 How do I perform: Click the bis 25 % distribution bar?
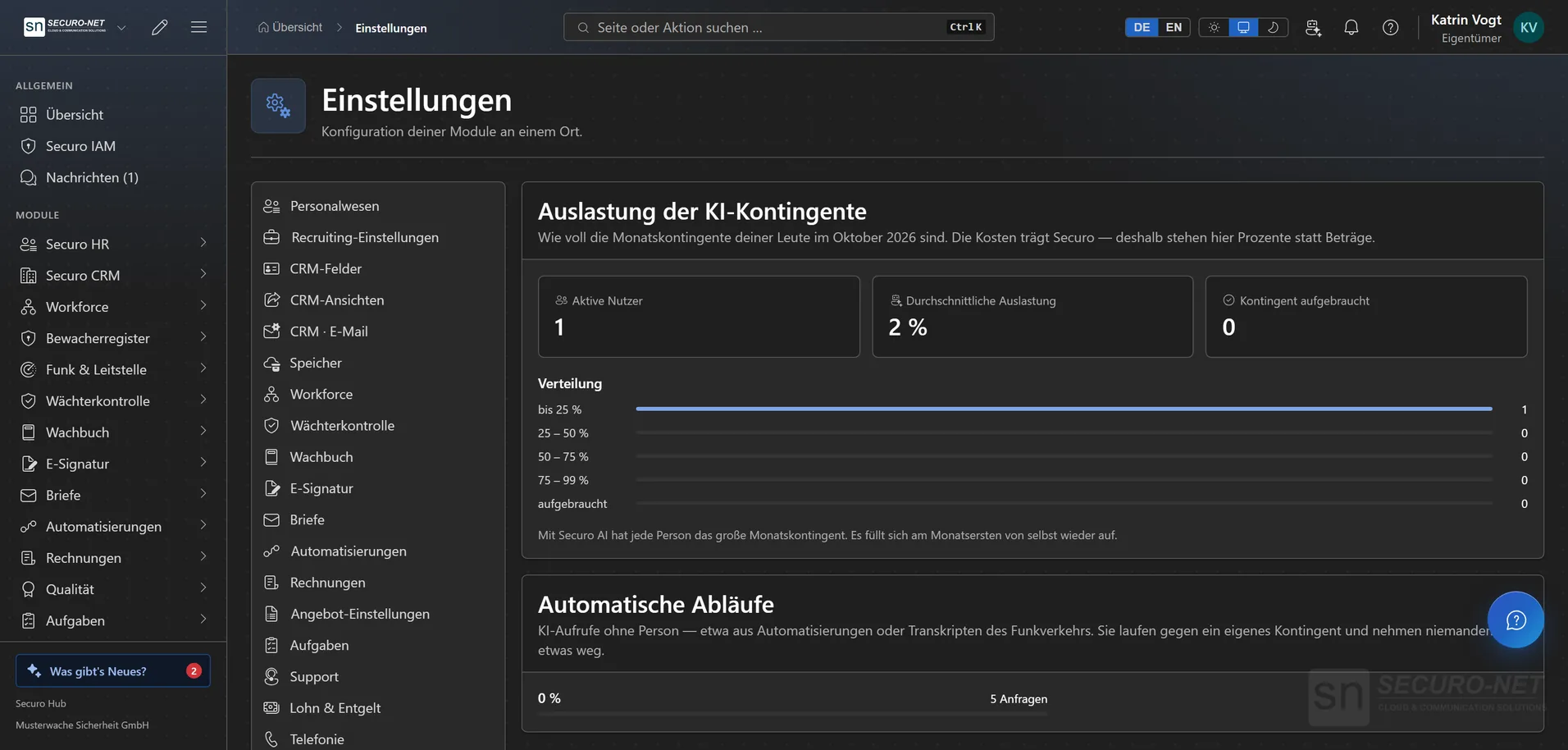tap(1064, 409)
